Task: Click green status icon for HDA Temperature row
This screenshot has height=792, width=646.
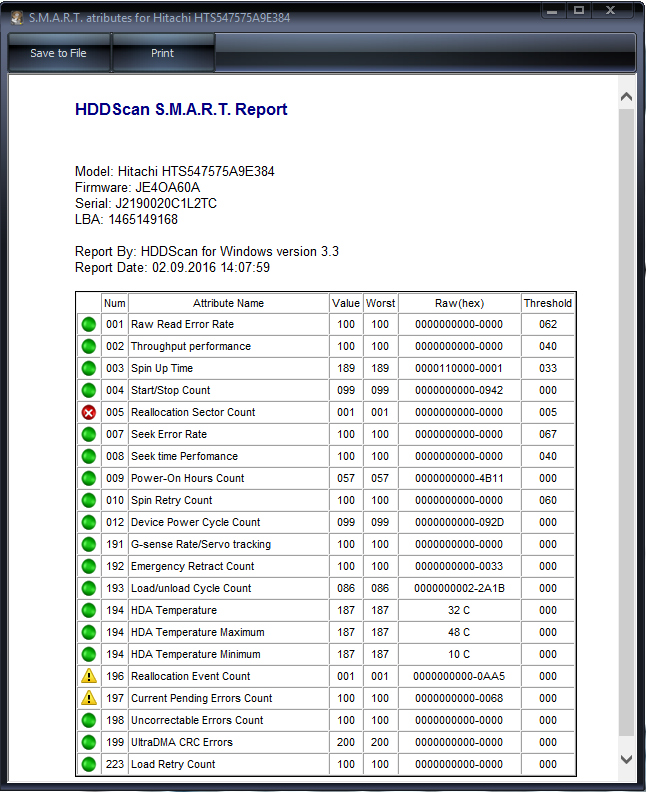Action: [89, 610]
